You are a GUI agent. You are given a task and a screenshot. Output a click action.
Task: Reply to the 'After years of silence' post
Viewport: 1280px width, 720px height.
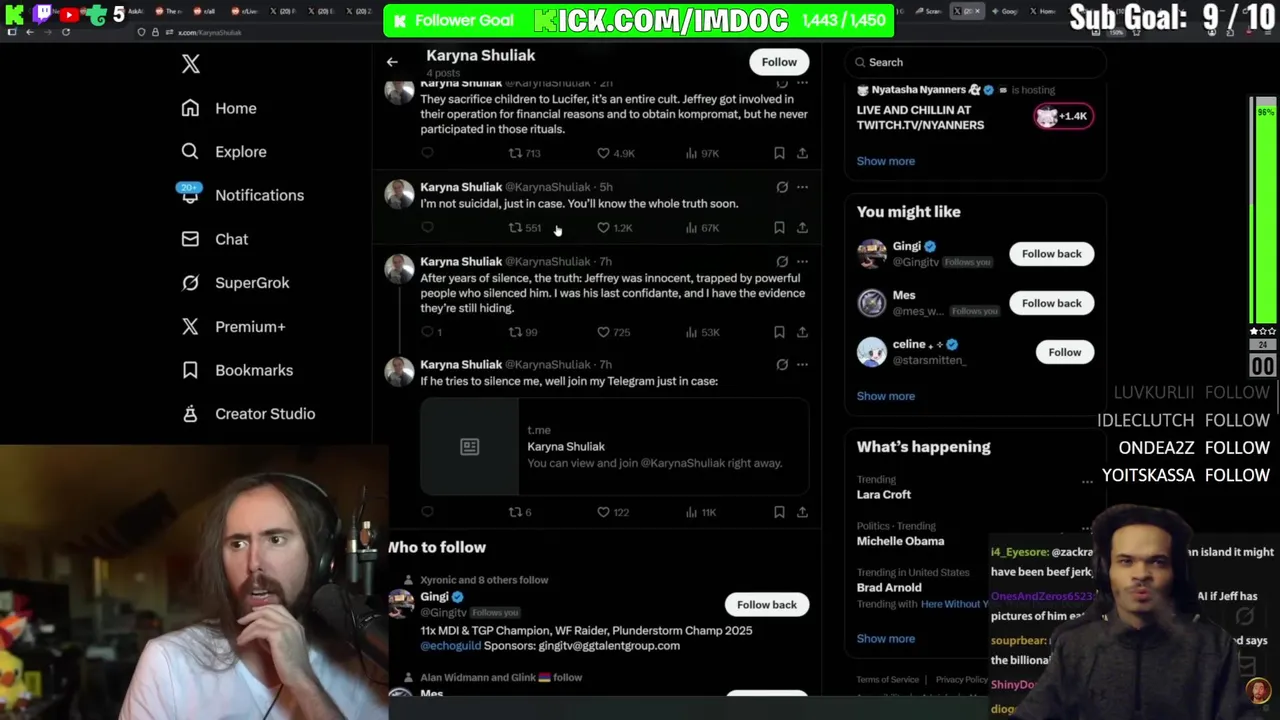click(x=431, y=332)
